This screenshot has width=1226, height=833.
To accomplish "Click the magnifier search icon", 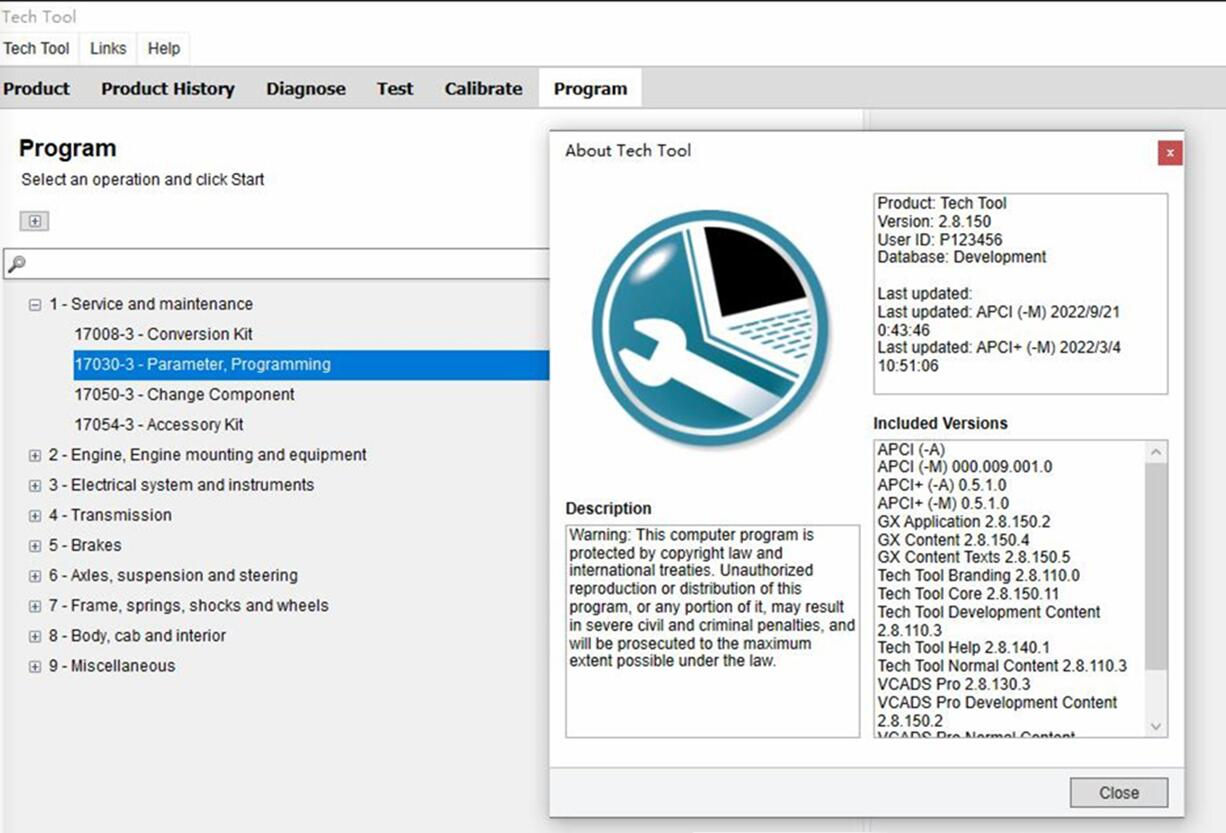I will pos(16,264).
